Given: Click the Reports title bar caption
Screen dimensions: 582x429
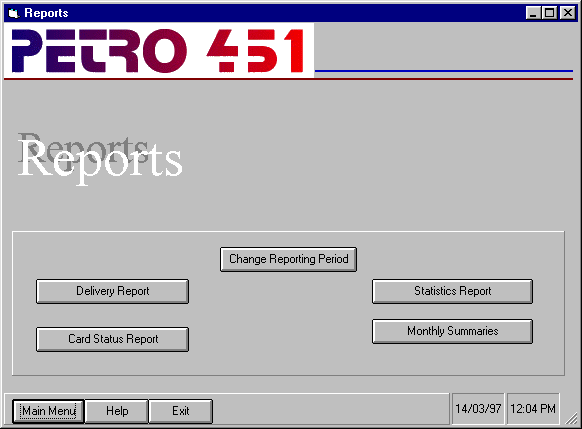Looking at the screenshot, I should [x=46, y=13].
